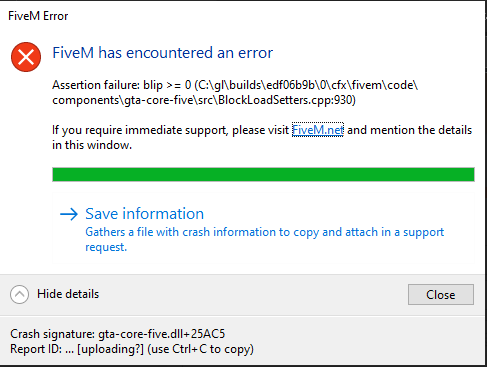Click the Close button
Image resolution: width=487 pixels, height=367 pixels.
coord(441,294)
